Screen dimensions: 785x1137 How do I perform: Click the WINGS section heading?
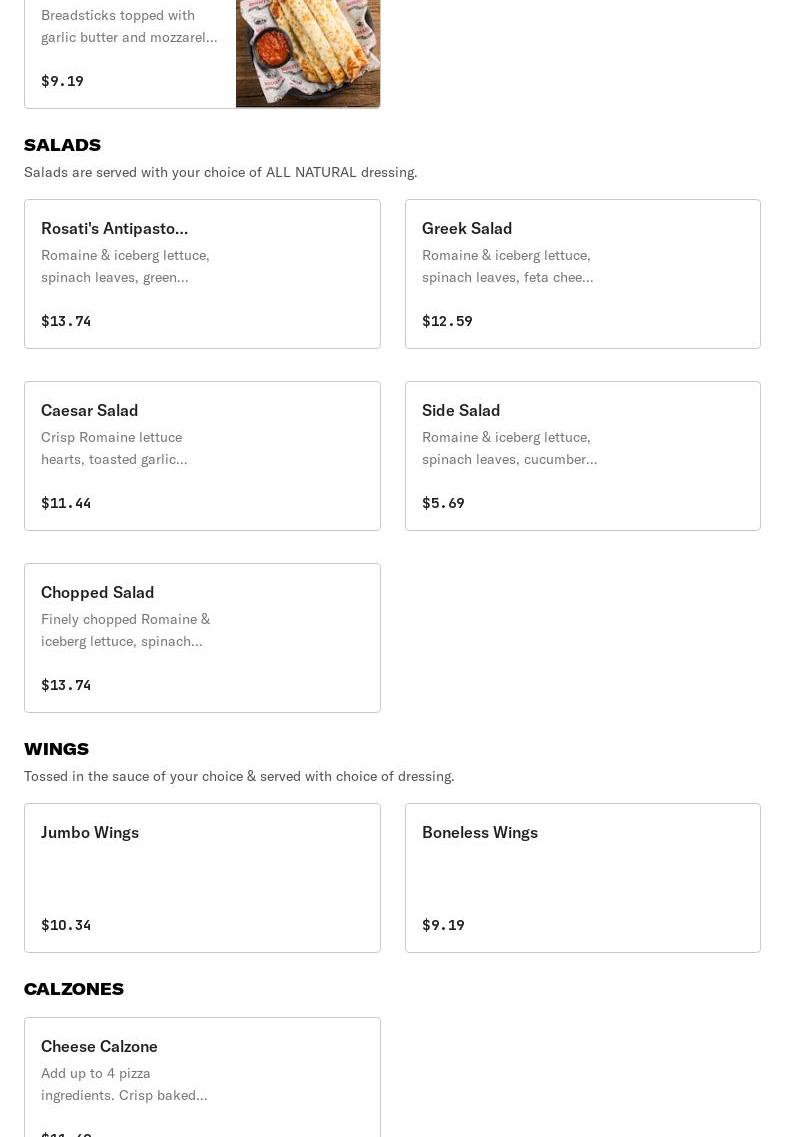point(56,749)
